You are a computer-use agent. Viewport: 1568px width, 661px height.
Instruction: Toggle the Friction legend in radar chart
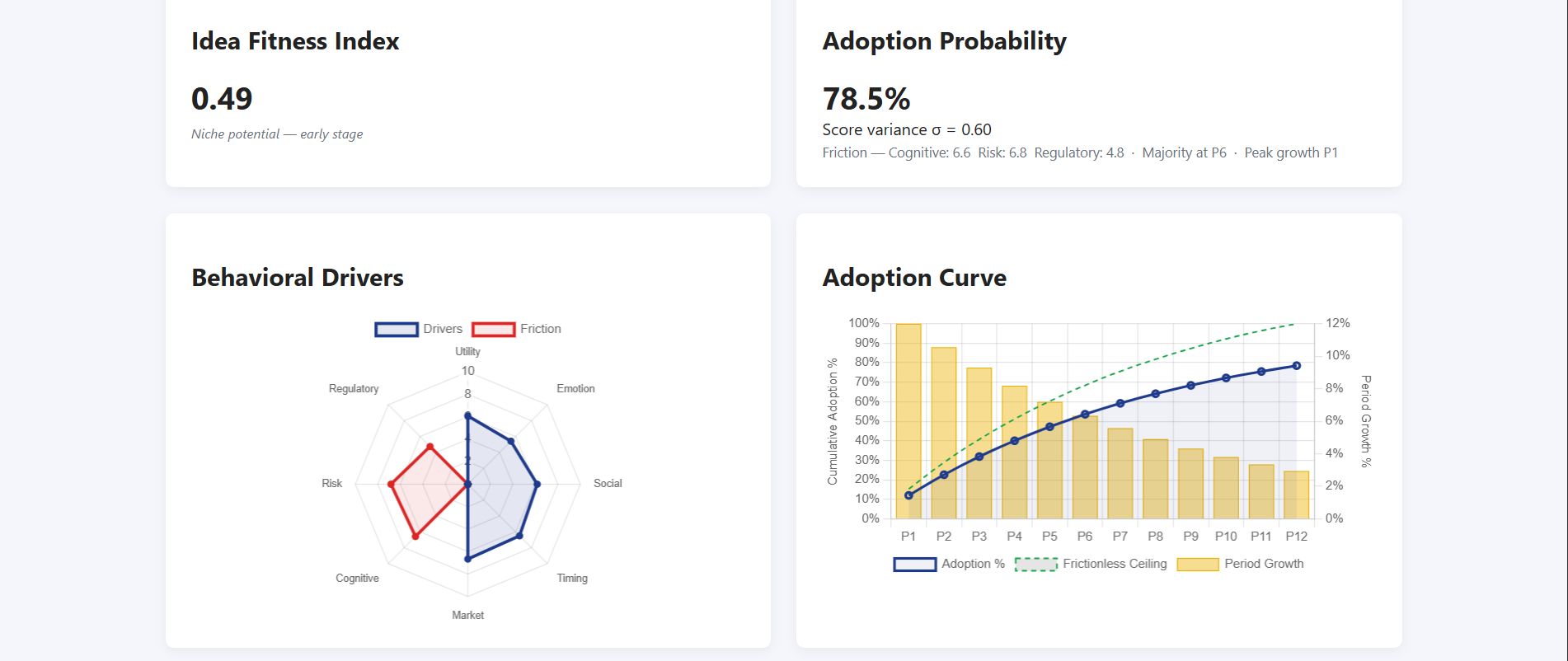click(x=517, y=329)
